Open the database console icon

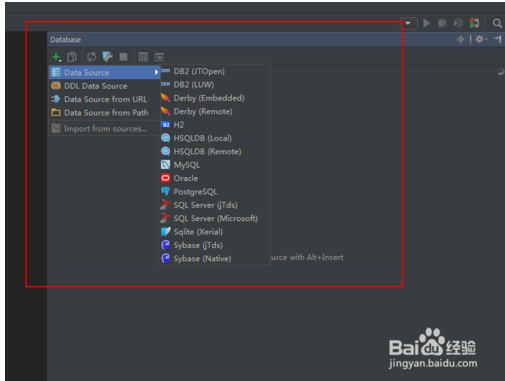159,57
